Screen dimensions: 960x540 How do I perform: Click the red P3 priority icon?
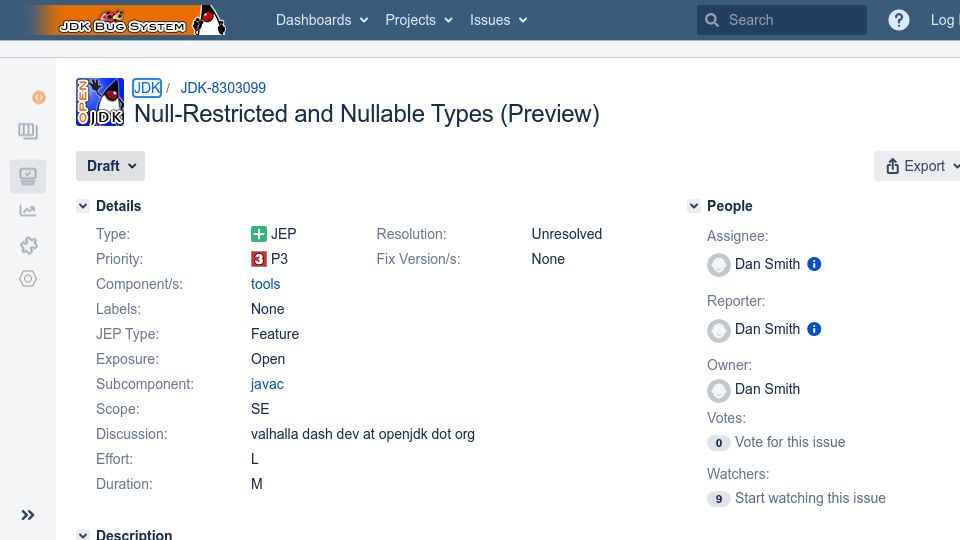pos(259,259)
